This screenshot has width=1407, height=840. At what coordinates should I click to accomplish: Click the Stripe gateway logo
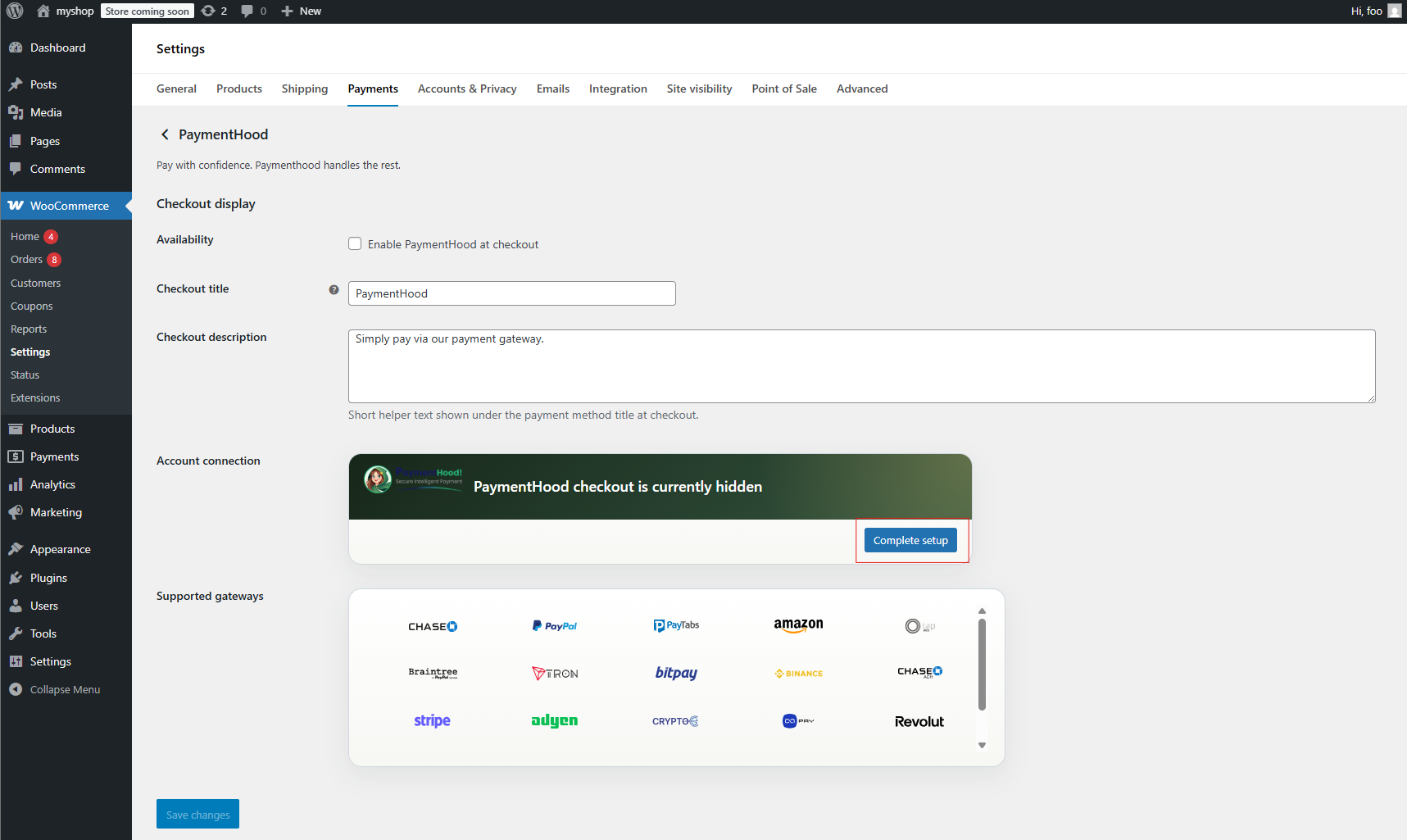tap(432, 720)
